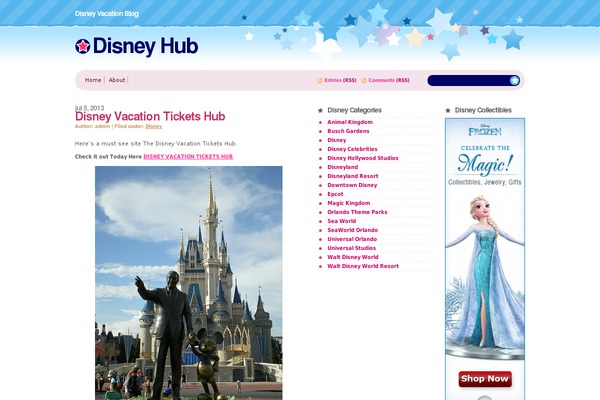Image resolution: width=600 pixels, height=400 pixels.
Task: Click the 'Author: admin' text
Action: (92, 126)
